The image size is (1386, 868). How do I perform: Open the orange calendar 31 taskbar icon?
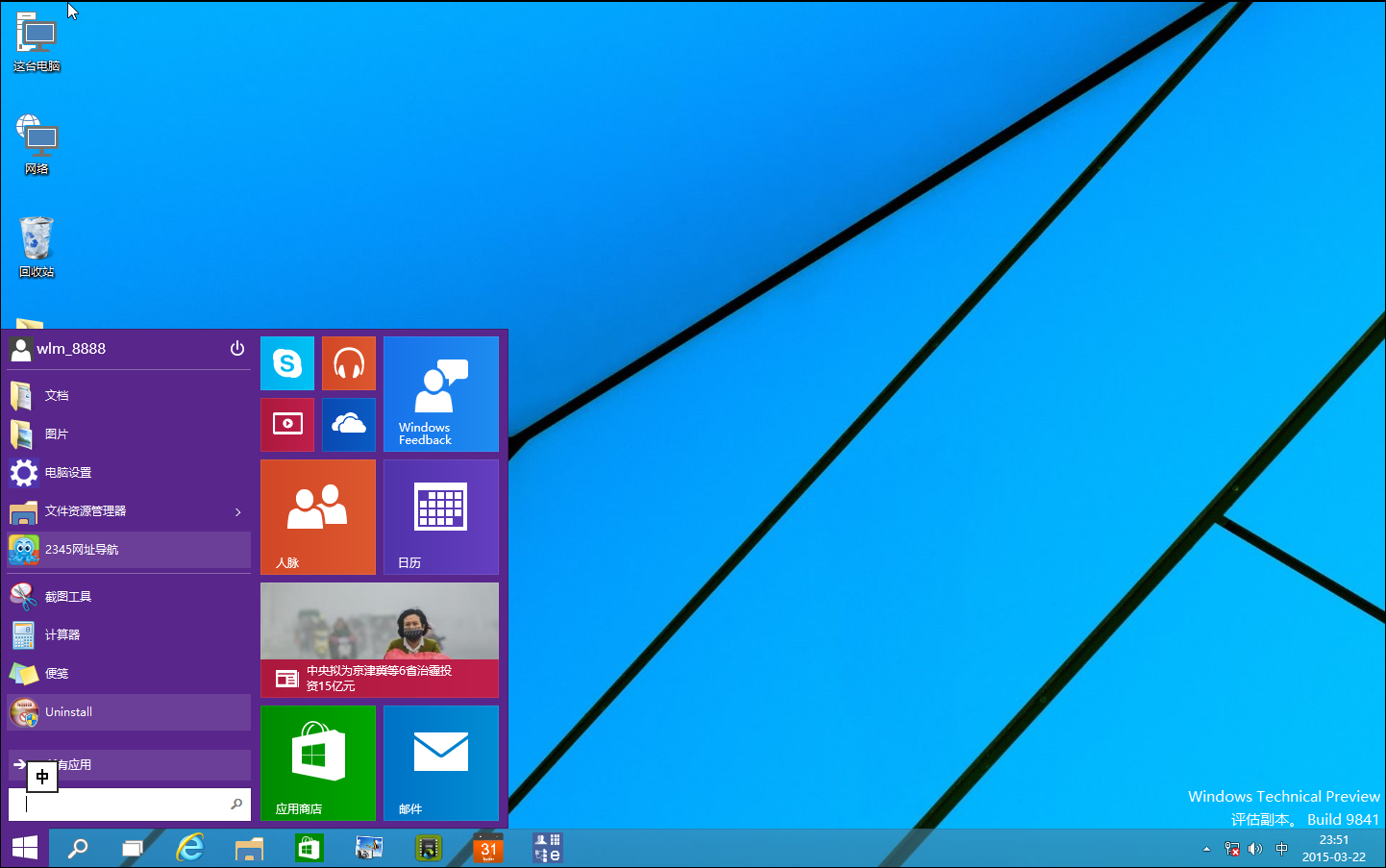tap(488, 848)
